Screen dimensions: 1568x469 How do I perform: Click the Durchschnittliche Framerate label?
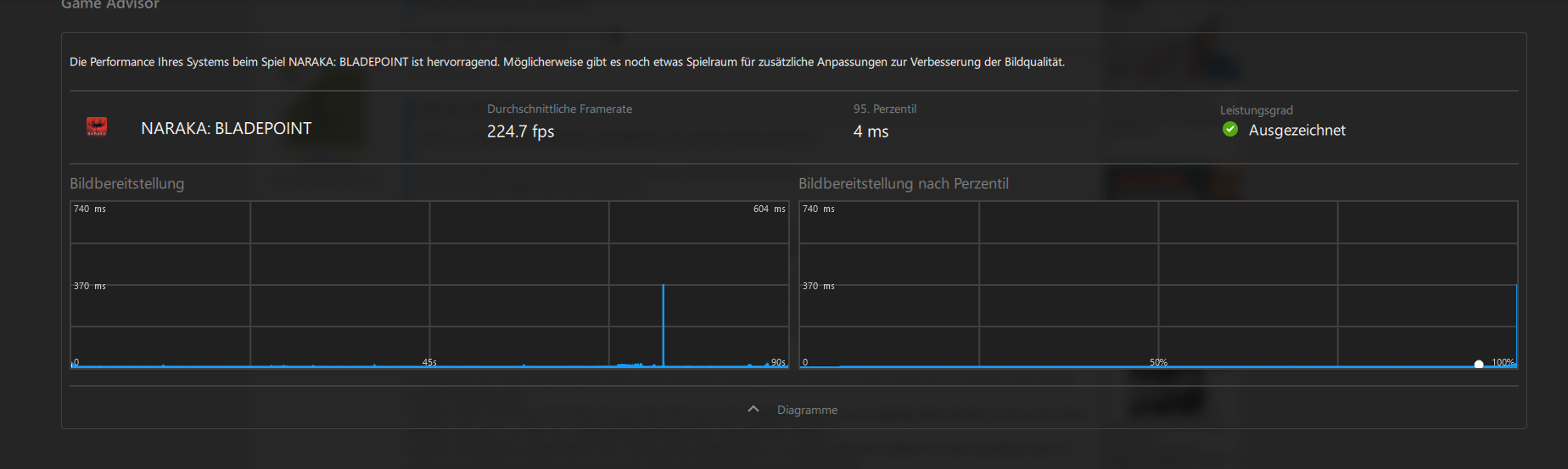pyautogui.click(x=559, y=109)
